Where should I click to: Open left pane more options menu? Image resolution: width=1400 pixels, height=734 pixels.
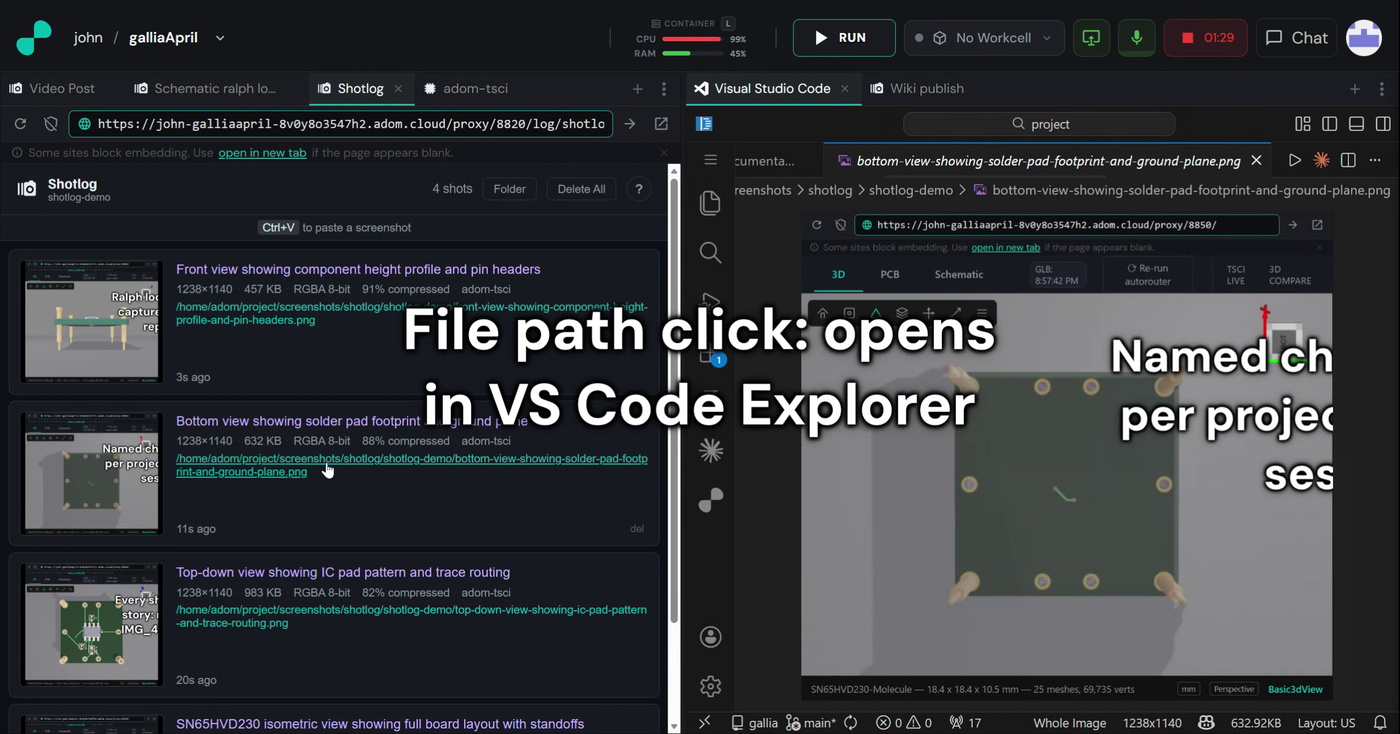point(664,88)
